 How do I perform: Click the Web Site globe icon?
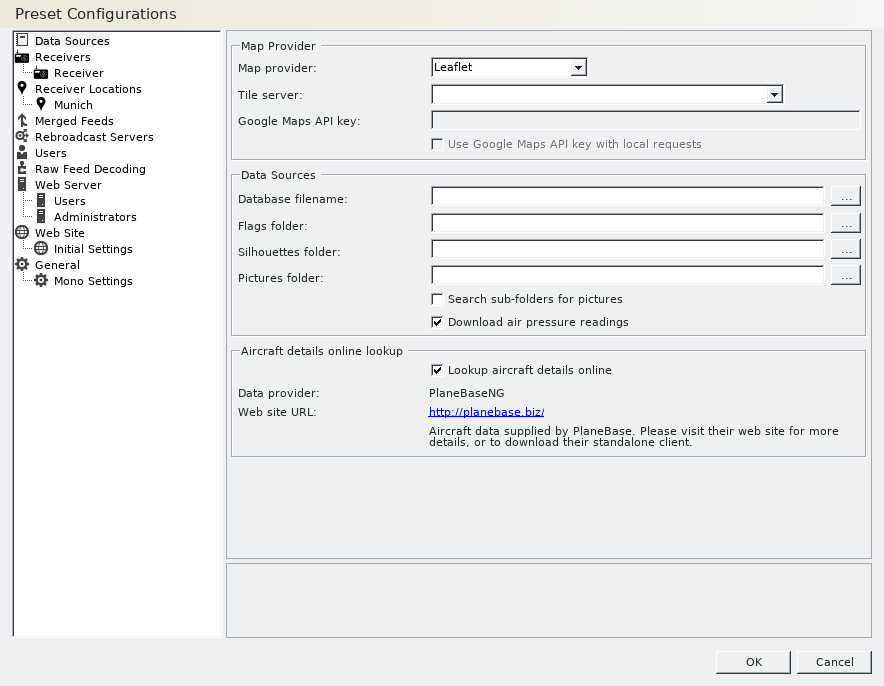coord(22,232)
